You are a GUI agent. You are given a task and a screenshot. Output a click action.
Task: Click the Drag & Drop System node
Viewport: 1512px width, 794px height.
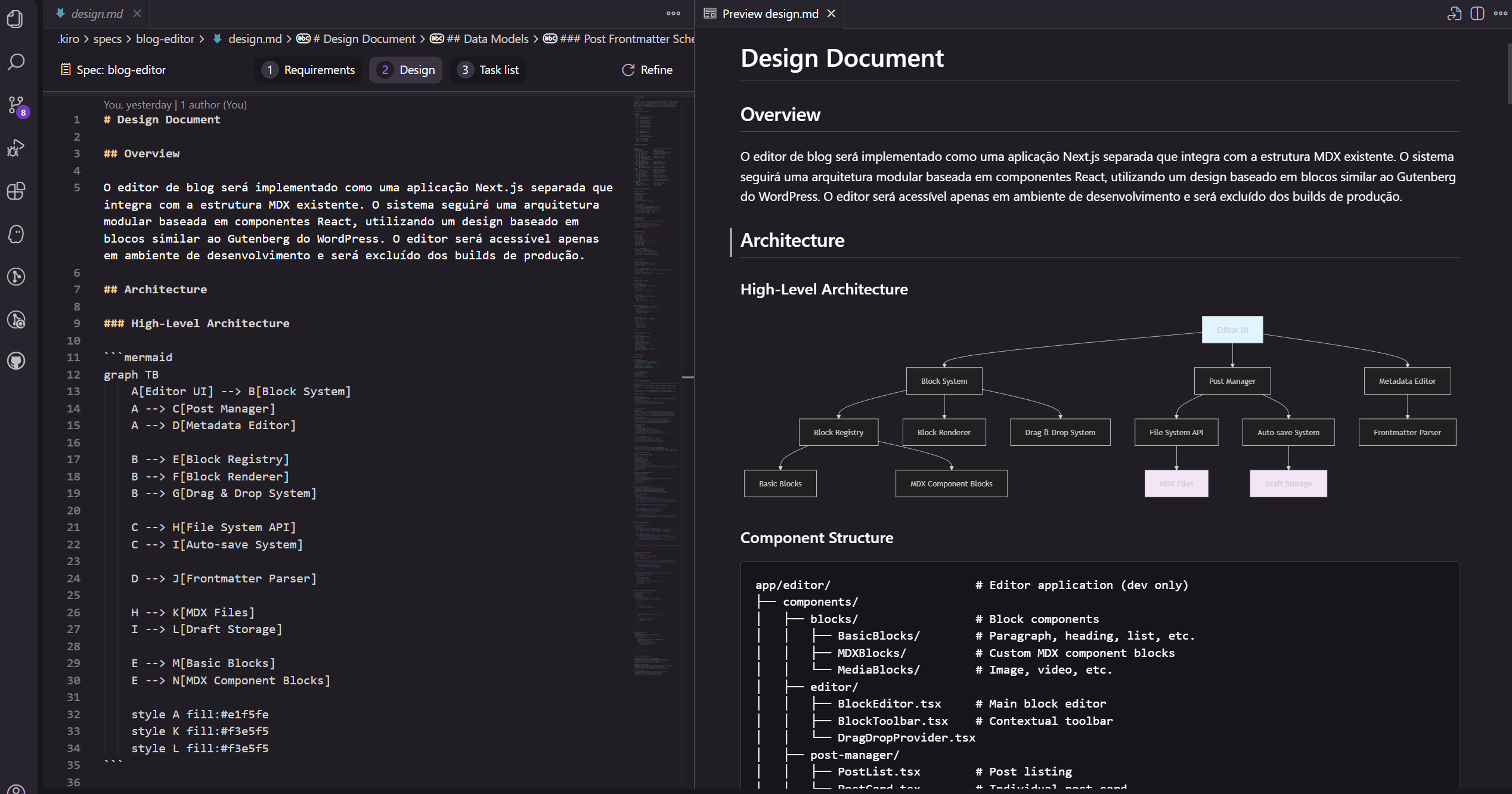point(1060,432)
